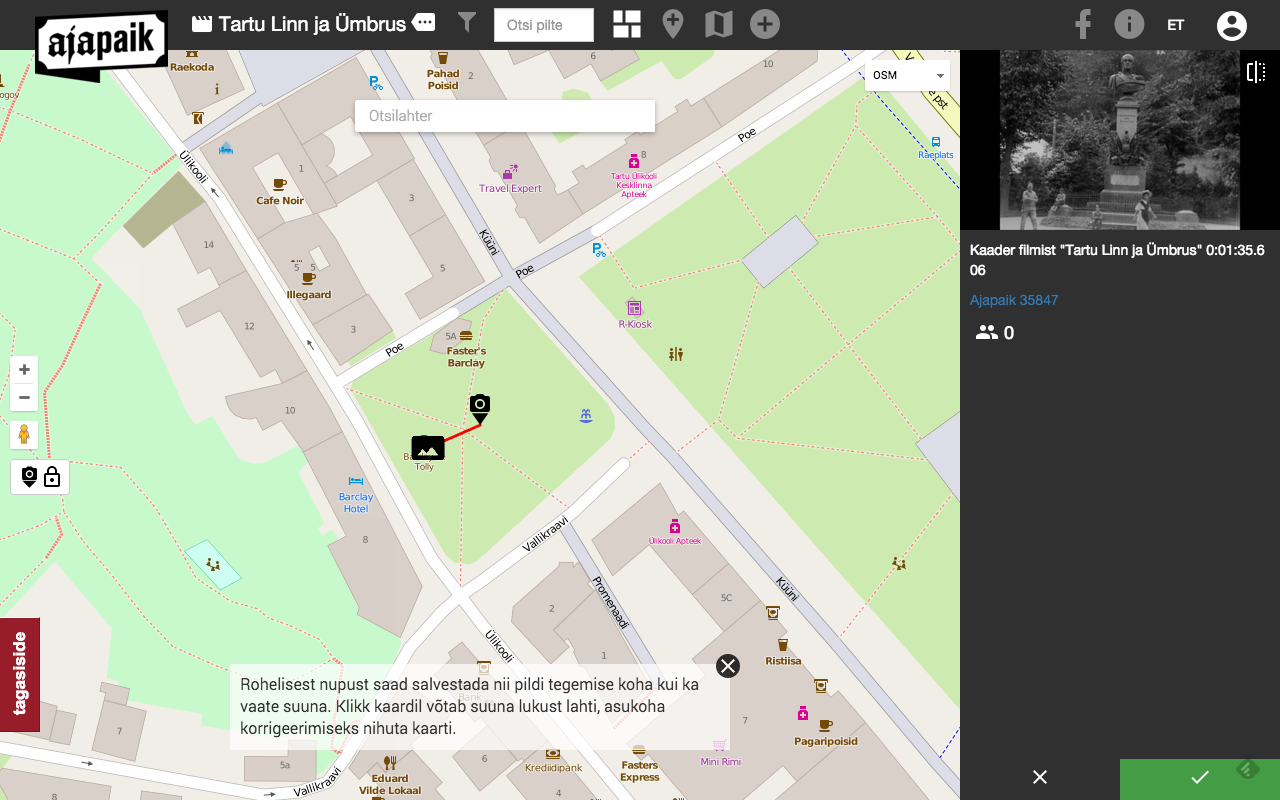Click the Eduard Vilde Lokaal label
The width and height of the screenshot is (1280, 800).
(390, 784)
